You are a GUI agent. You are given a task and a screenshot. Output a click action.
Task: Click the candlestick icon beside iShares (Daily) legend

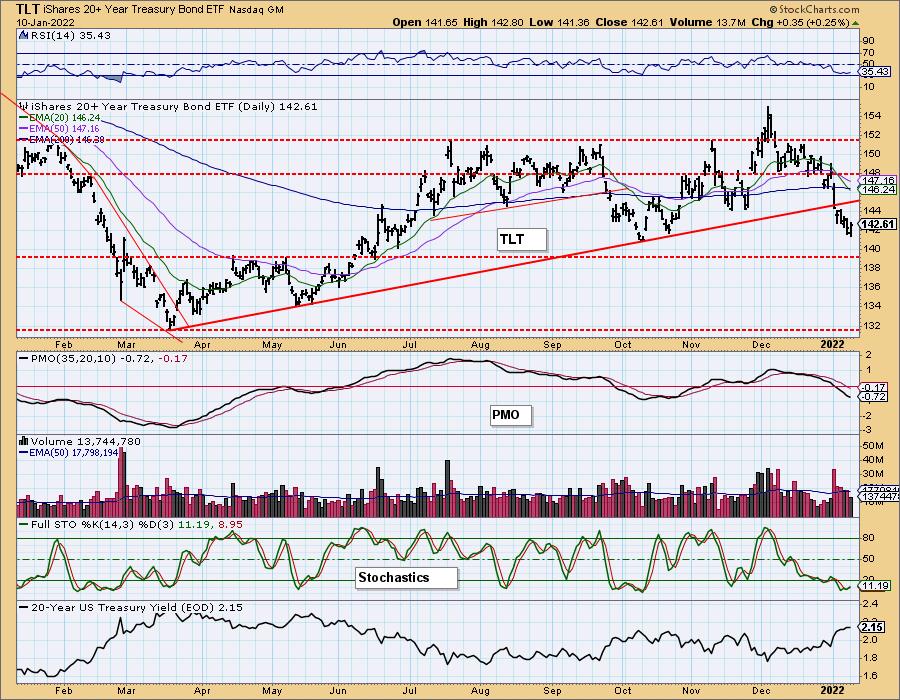click(x=24, y=106)
